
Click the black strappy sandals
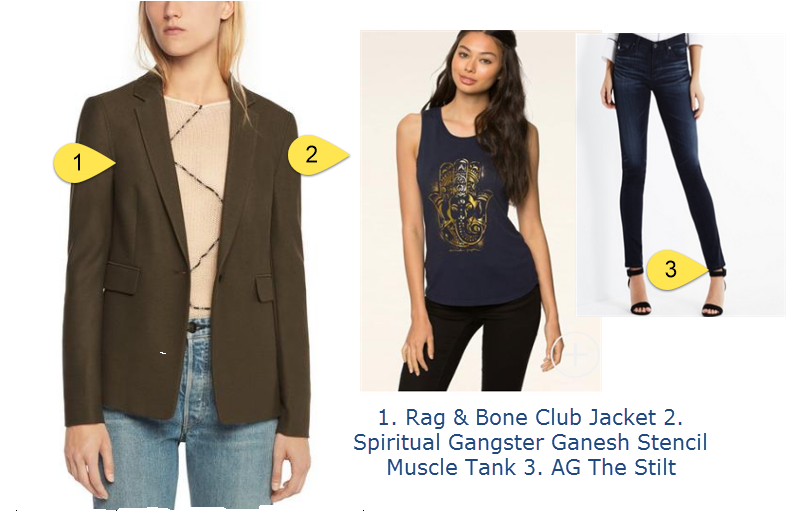pyautogui.click(x=677, y=294)
